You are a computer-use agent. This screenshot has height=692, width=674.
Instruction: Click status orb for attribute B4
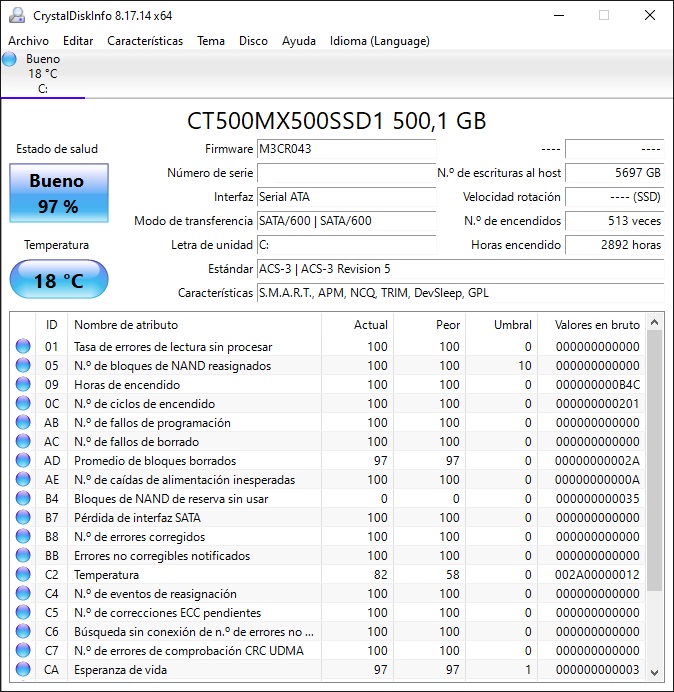(x=23, y=498)
